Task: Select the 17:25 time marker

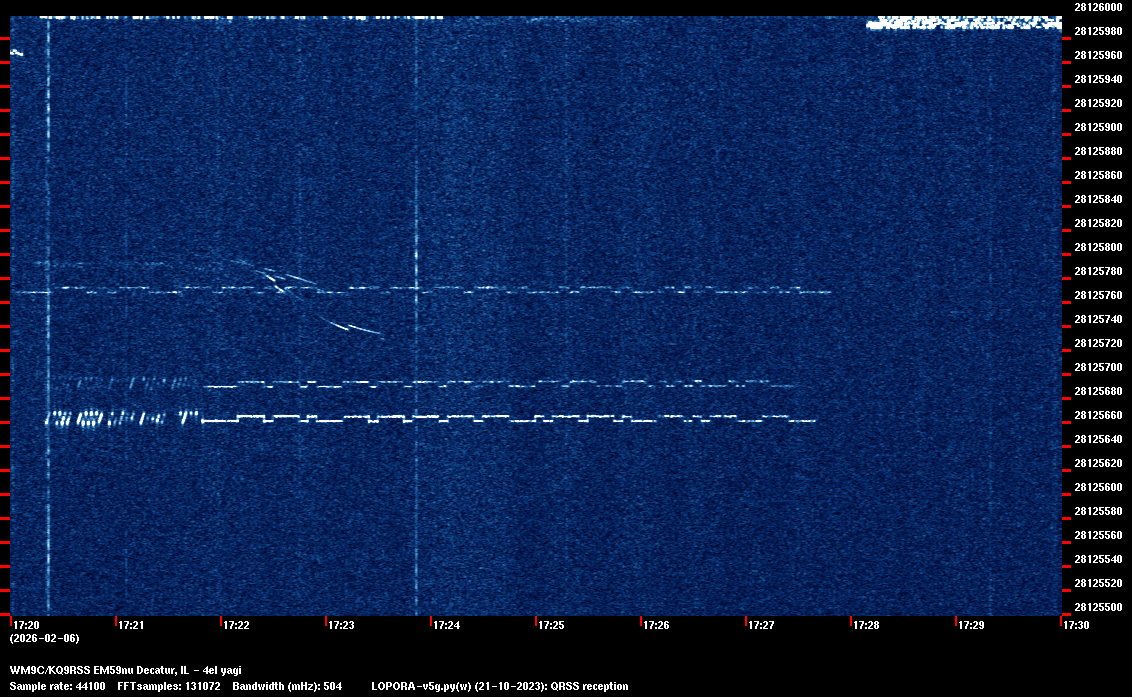Action: point(551,626)
